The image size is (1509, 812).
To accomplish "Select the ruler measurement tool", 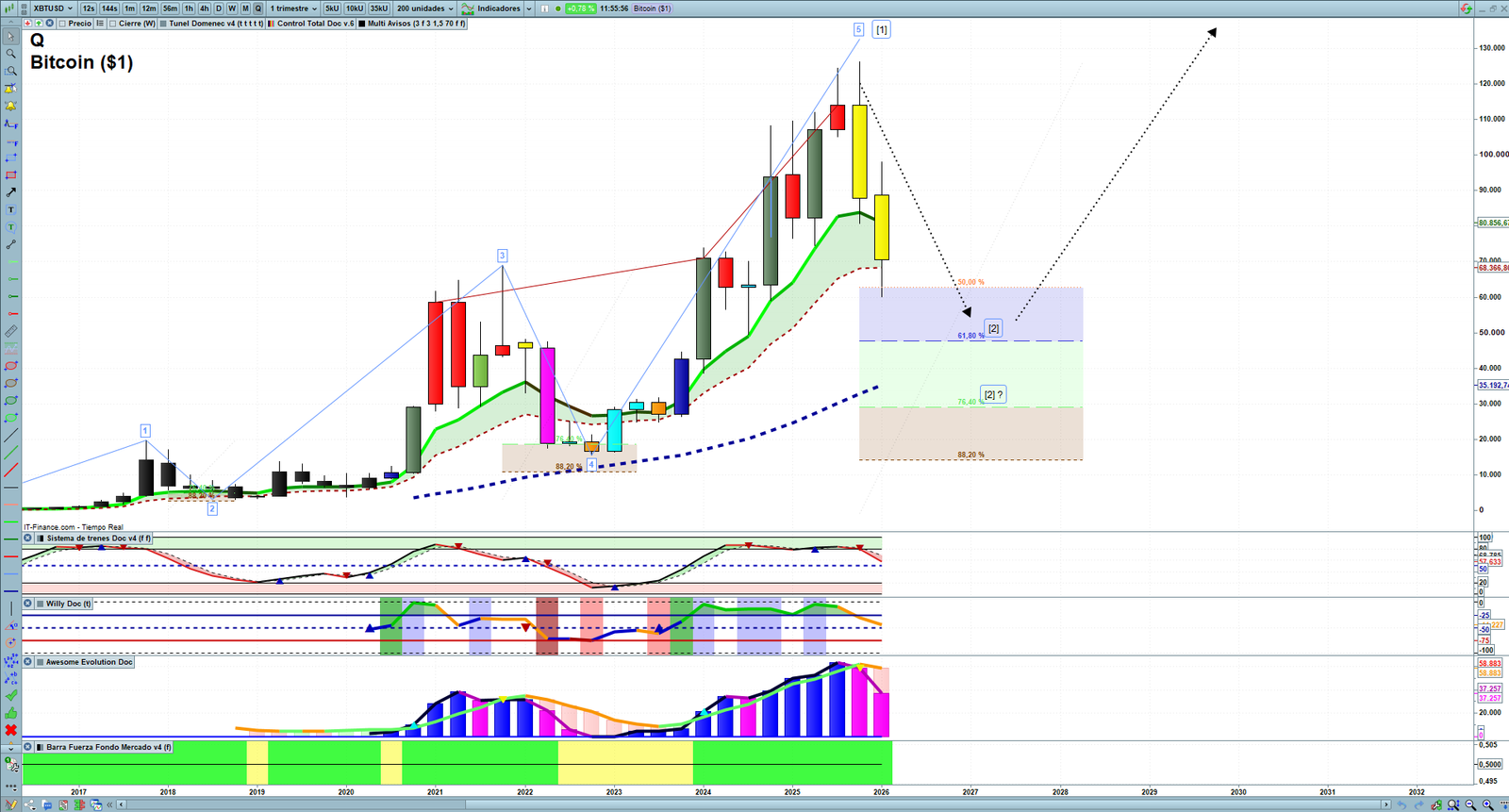I will coord(11,331).
